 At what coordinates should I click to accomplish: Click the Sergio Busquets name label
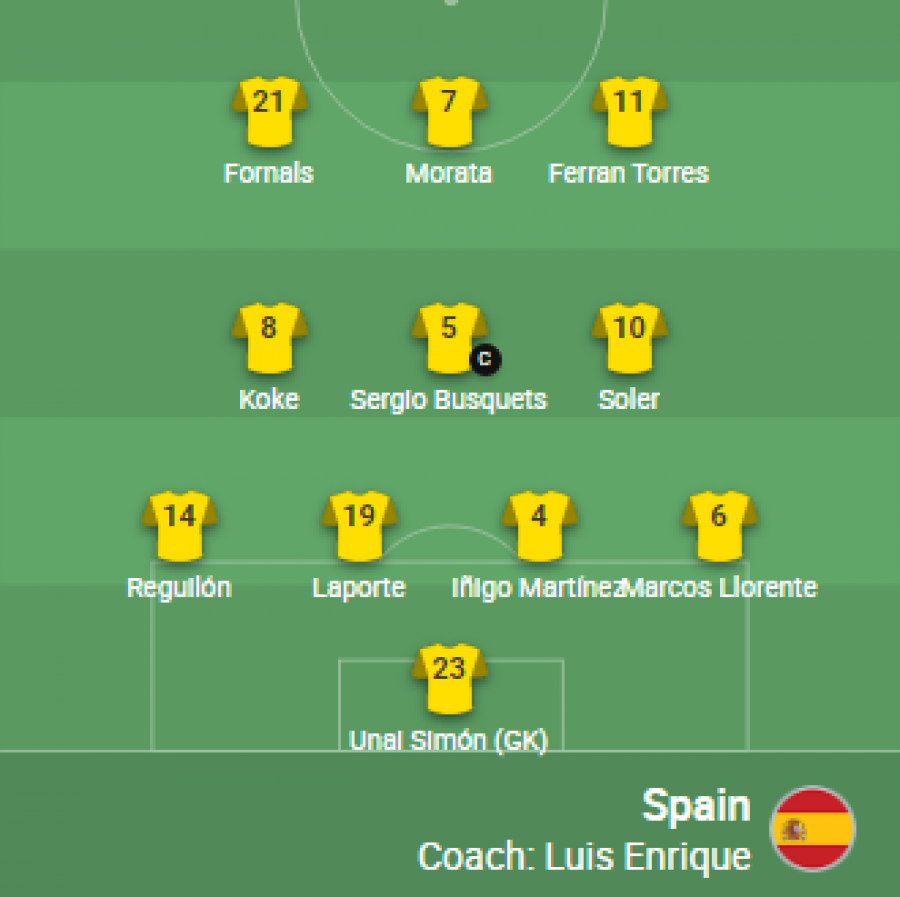448,400
